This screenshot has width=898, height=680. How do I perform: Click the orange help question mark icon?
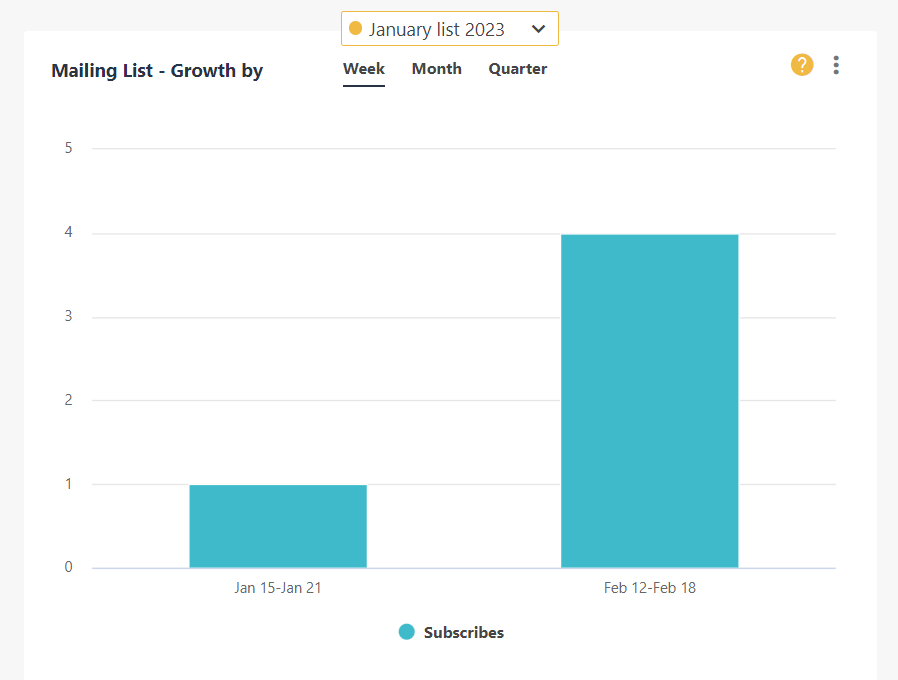click(802, 64)
